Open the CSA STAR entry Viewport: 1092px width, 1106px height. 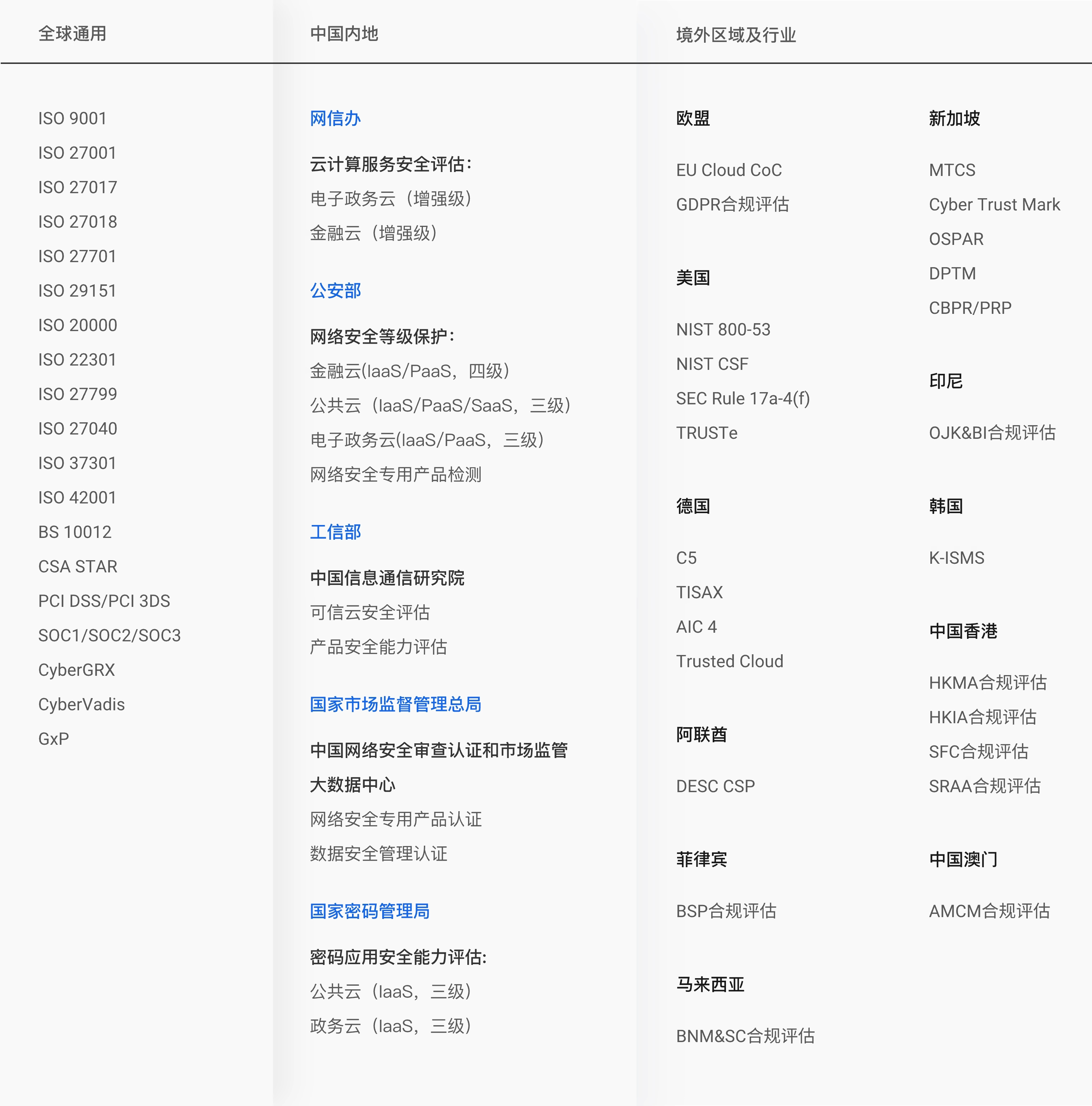tap(77, 566)
